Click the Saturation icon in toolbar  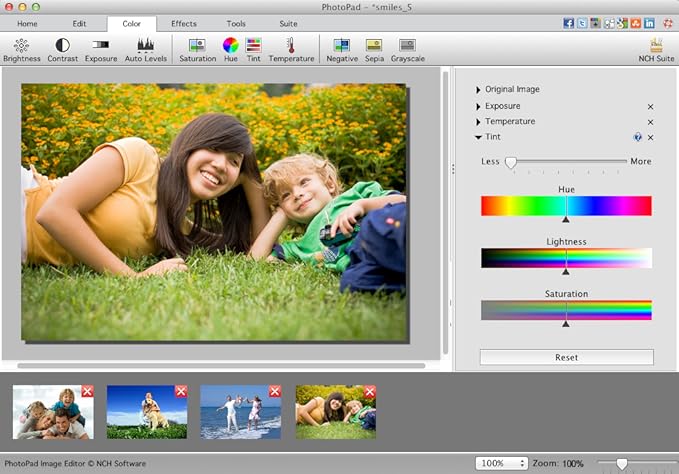pyautogui.click(x=197, y=46)
